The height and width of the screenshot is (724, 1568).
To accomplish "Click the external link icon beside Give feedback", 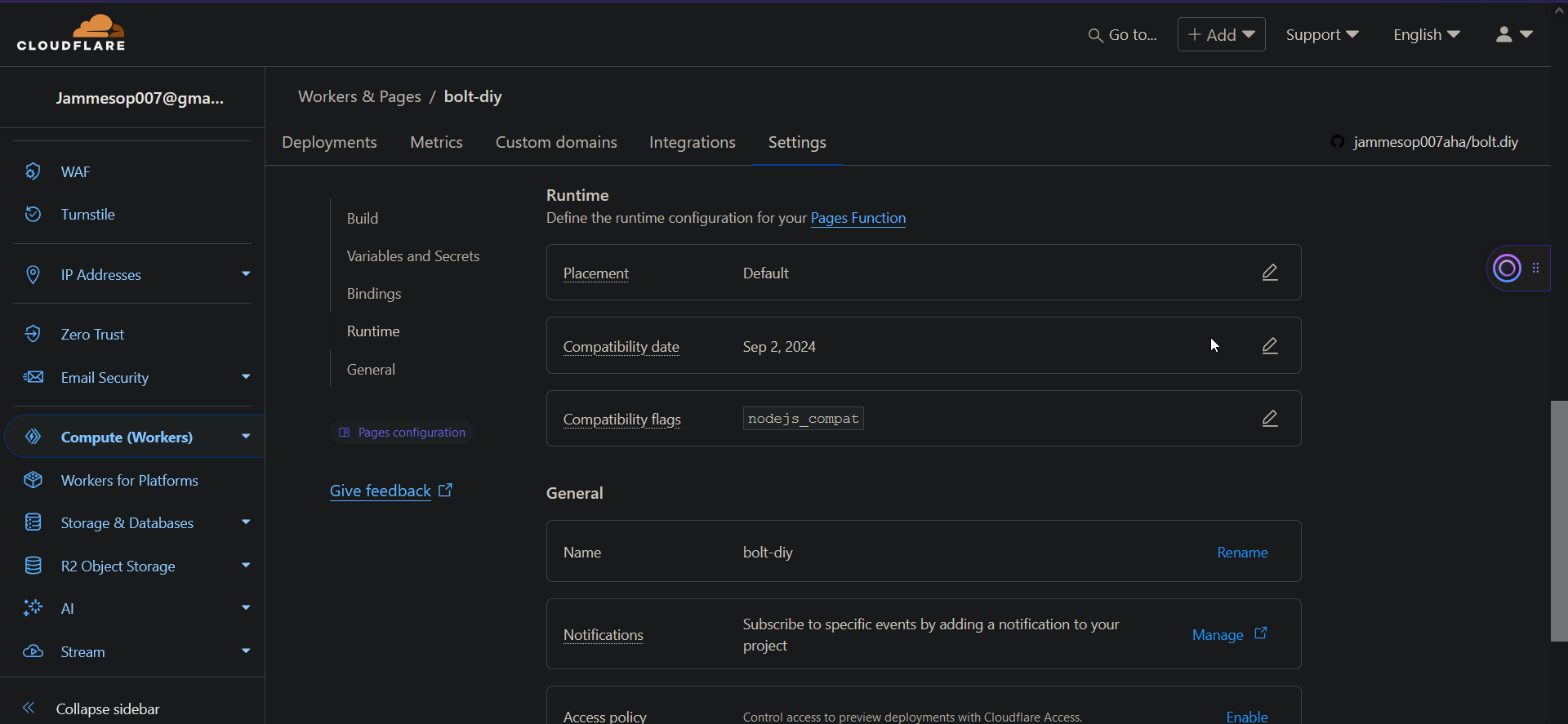I will click(x=445, y=491).
